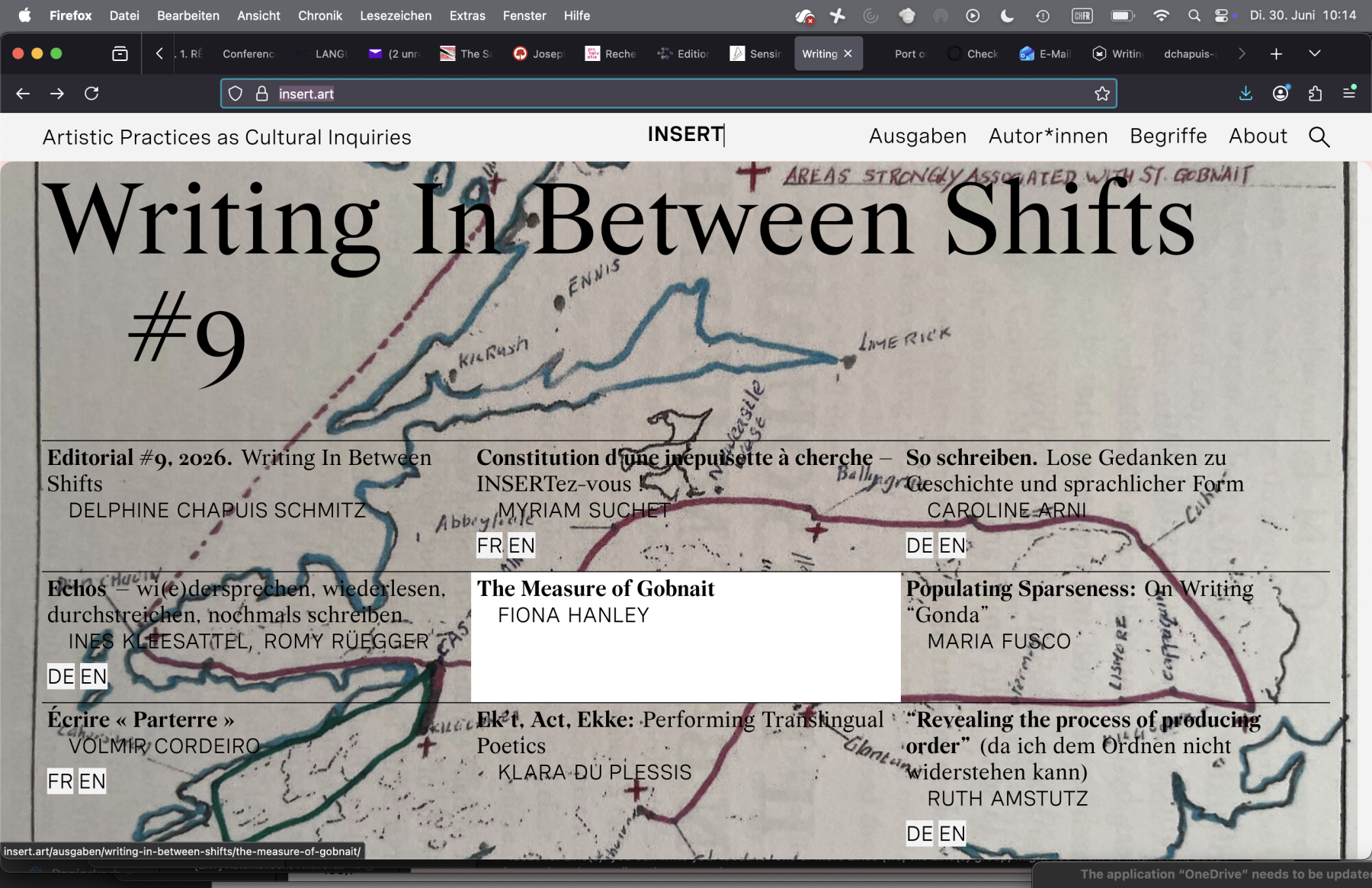
Task: Click the Time Machine menu bar icon
Action: (1043, 15)
